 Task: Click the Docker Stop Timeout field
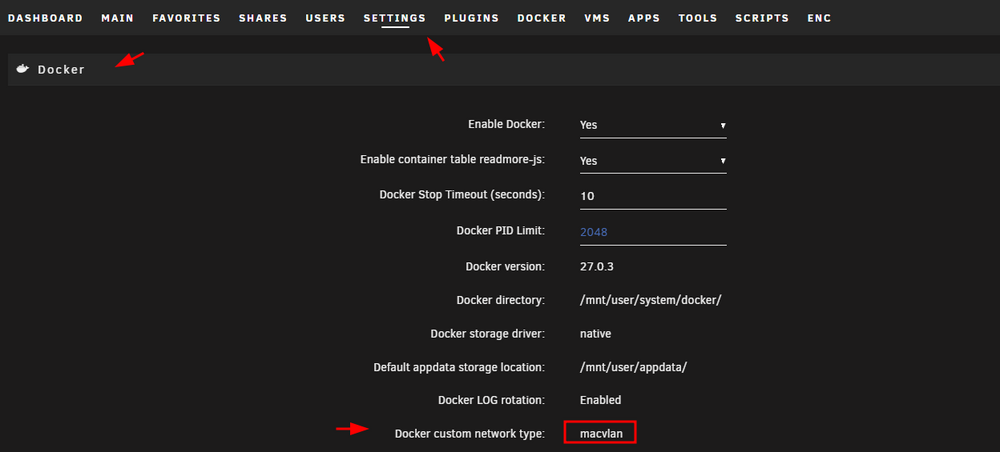click(x=653, y=196)
